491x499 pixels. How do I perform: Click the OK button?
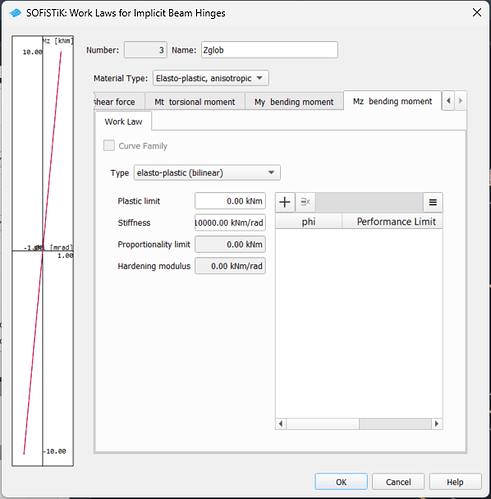[341, 482]
